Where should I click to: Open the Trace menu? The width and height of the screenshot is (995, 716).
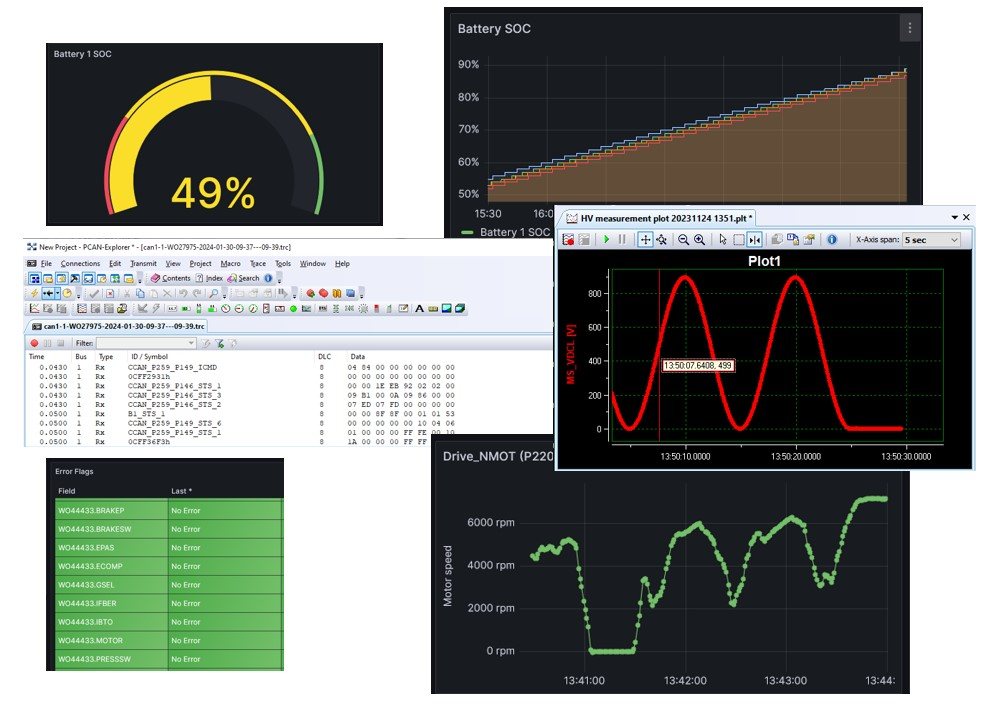[x=258, y=263]
